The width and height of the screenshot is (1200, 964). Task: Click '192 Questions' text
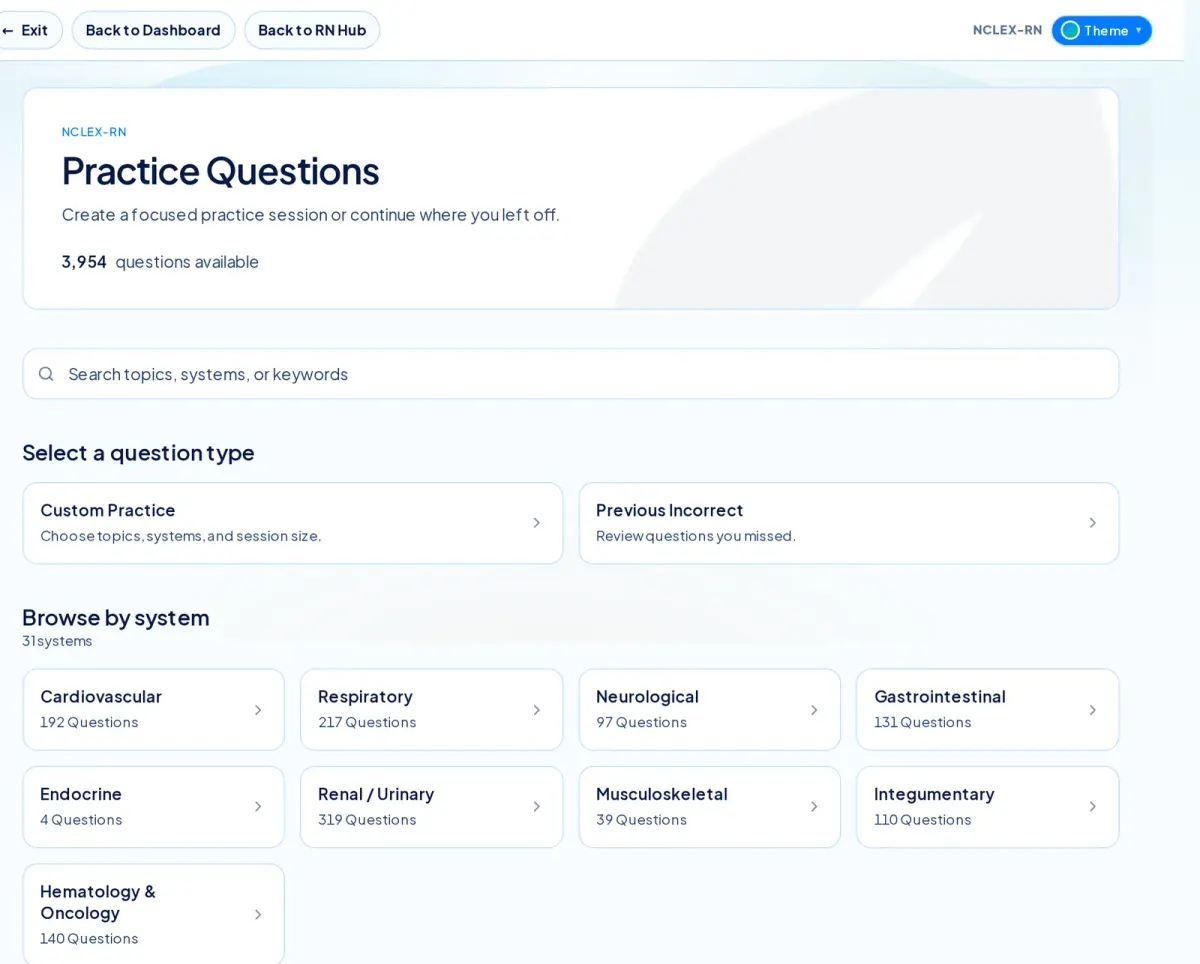[x=89, y=722]
